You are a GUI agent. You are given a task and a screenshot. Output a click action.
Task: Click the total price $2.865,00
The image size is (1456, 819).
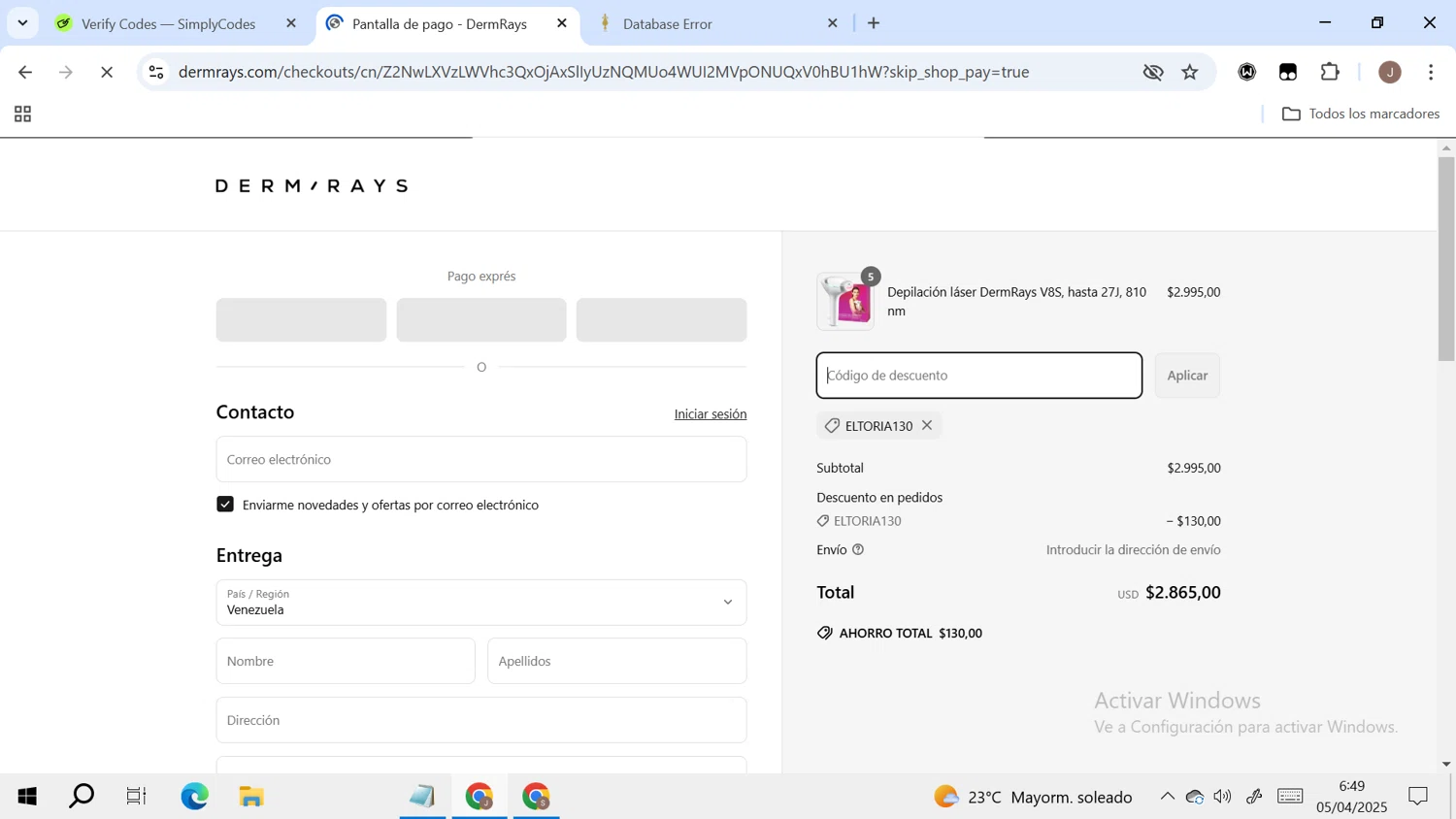1183,592
